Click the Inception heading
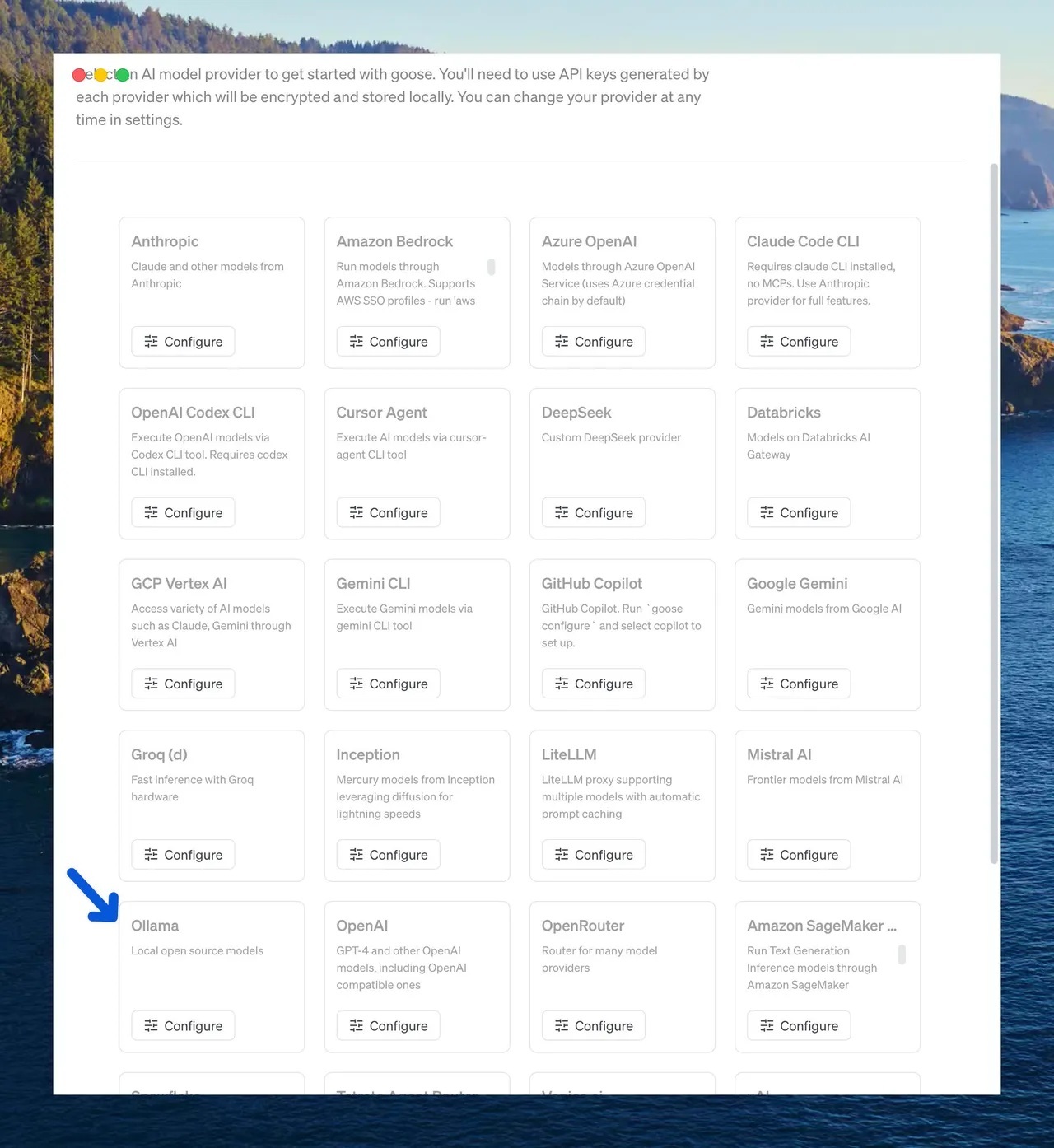Viewport: 1054px width, 1148px height. coord(368,754)
